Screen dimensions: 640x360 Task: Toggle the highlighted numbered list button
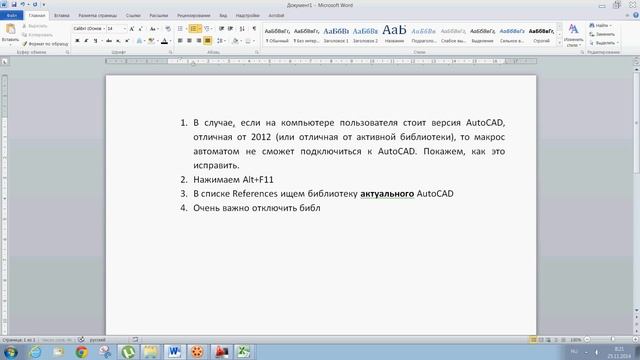pyautogui.click(x=193, y=29)
